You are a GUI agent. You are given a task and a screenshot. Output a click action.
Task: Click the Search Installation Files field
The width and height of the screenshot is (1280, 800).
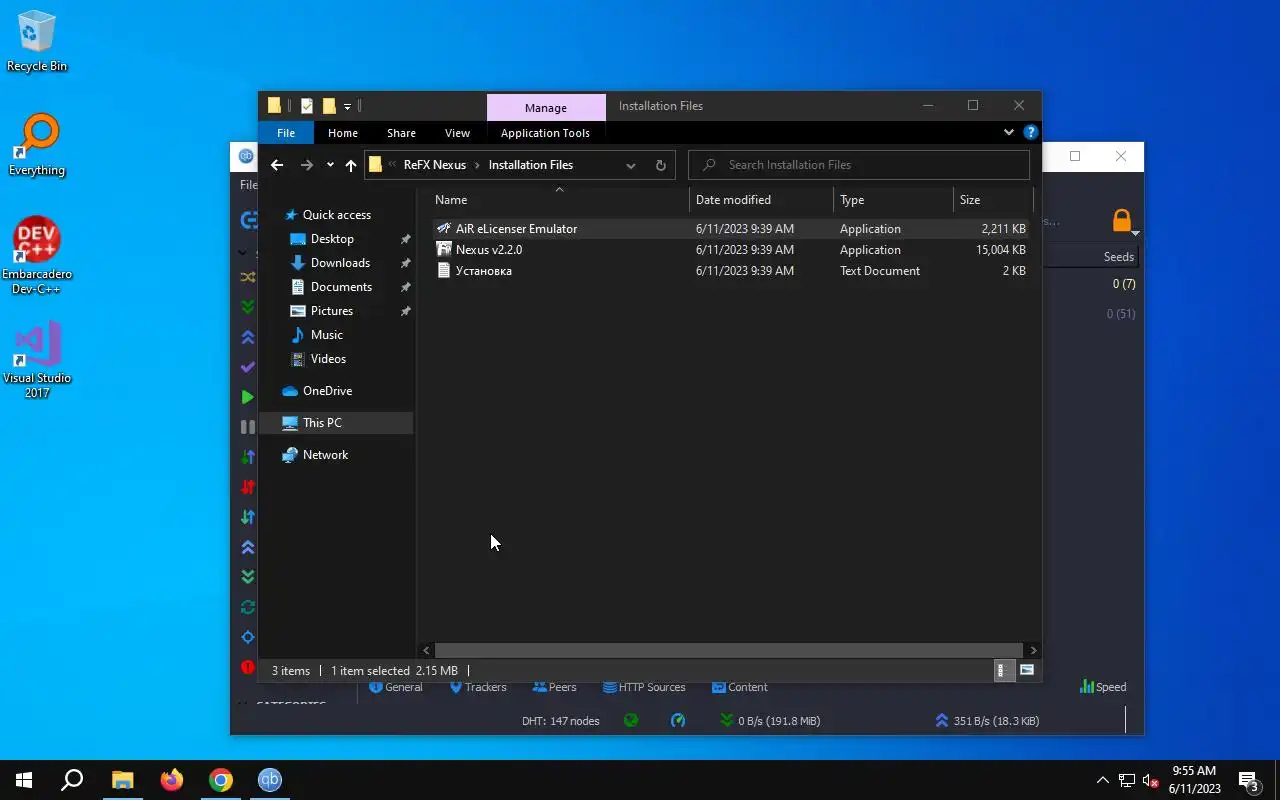click(x=859, y=165)
